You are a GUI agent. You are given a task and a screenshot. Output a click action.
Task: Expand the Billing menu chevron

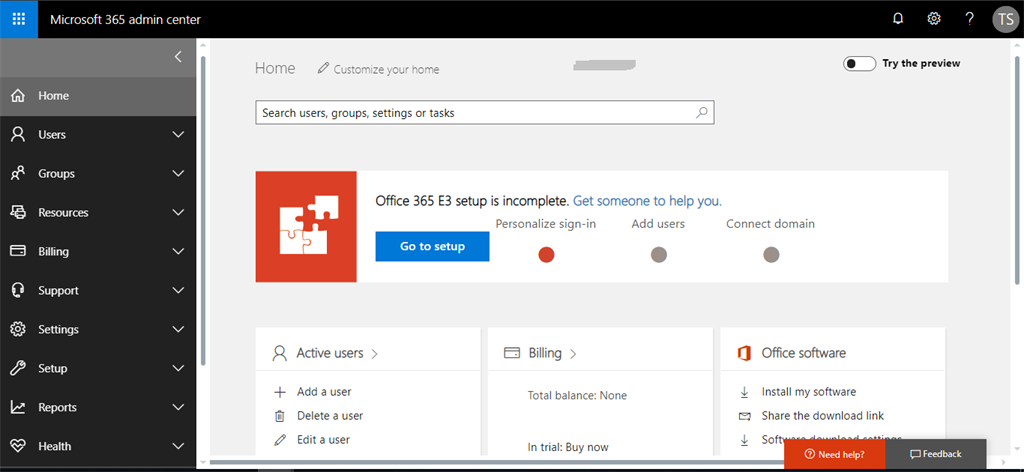tap(178, 251)
